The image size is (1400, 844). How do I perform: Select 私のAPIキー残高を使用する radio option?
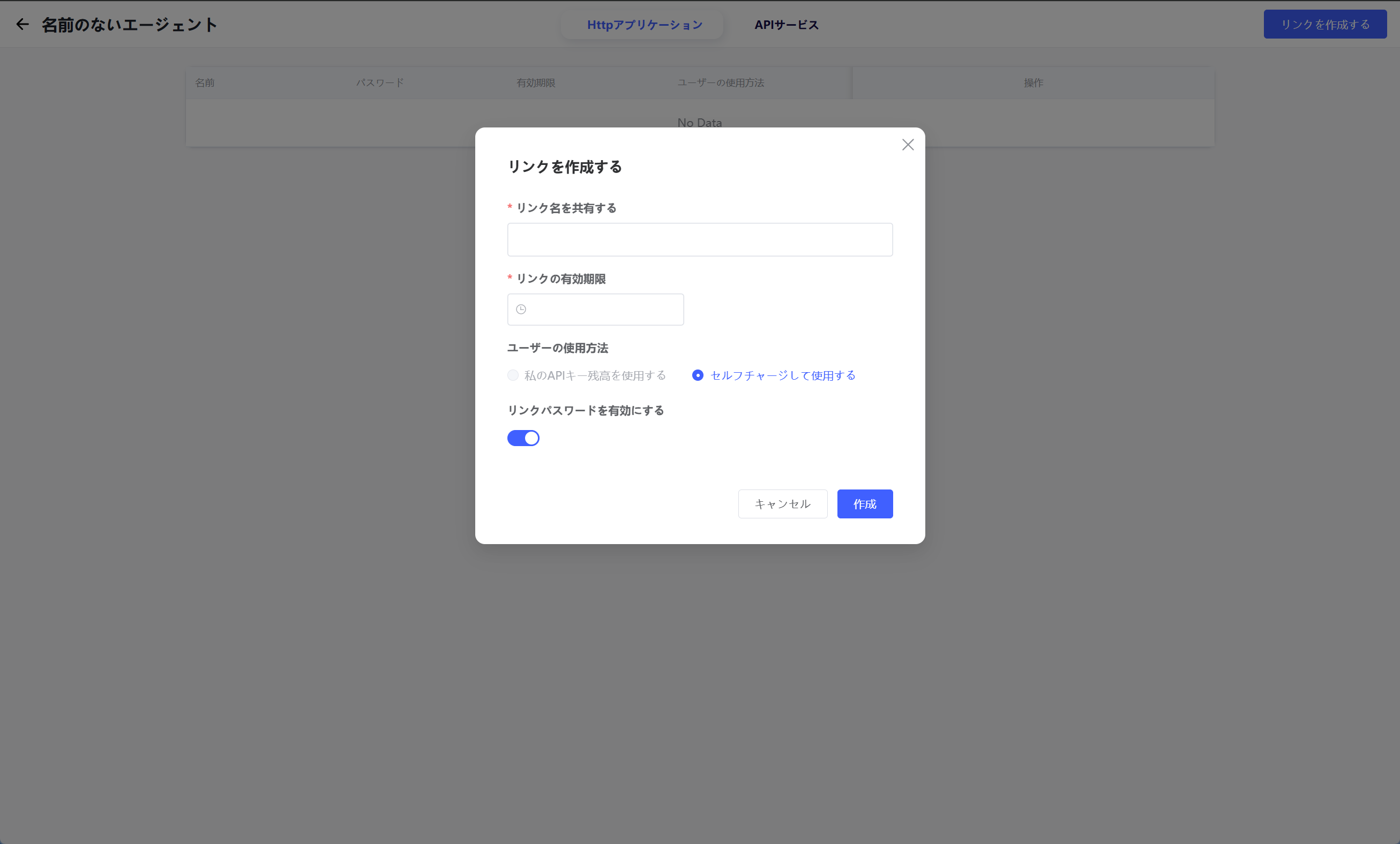[513, 375]
